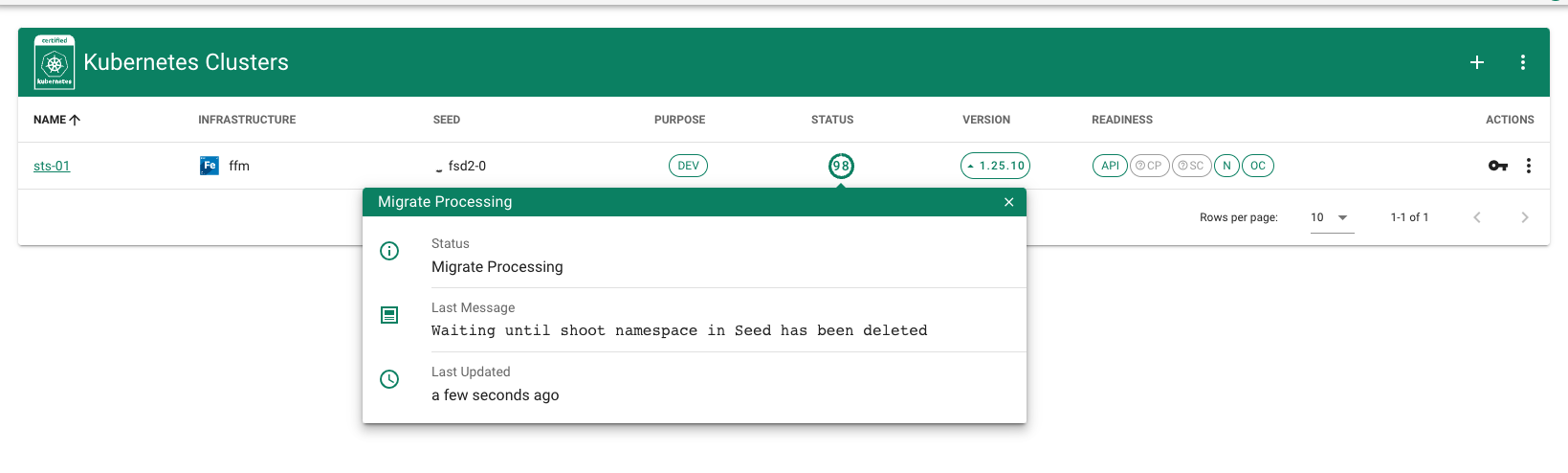Click the CP readiness chip
Screen dimensions: 1568x473
pos(1149,166)
